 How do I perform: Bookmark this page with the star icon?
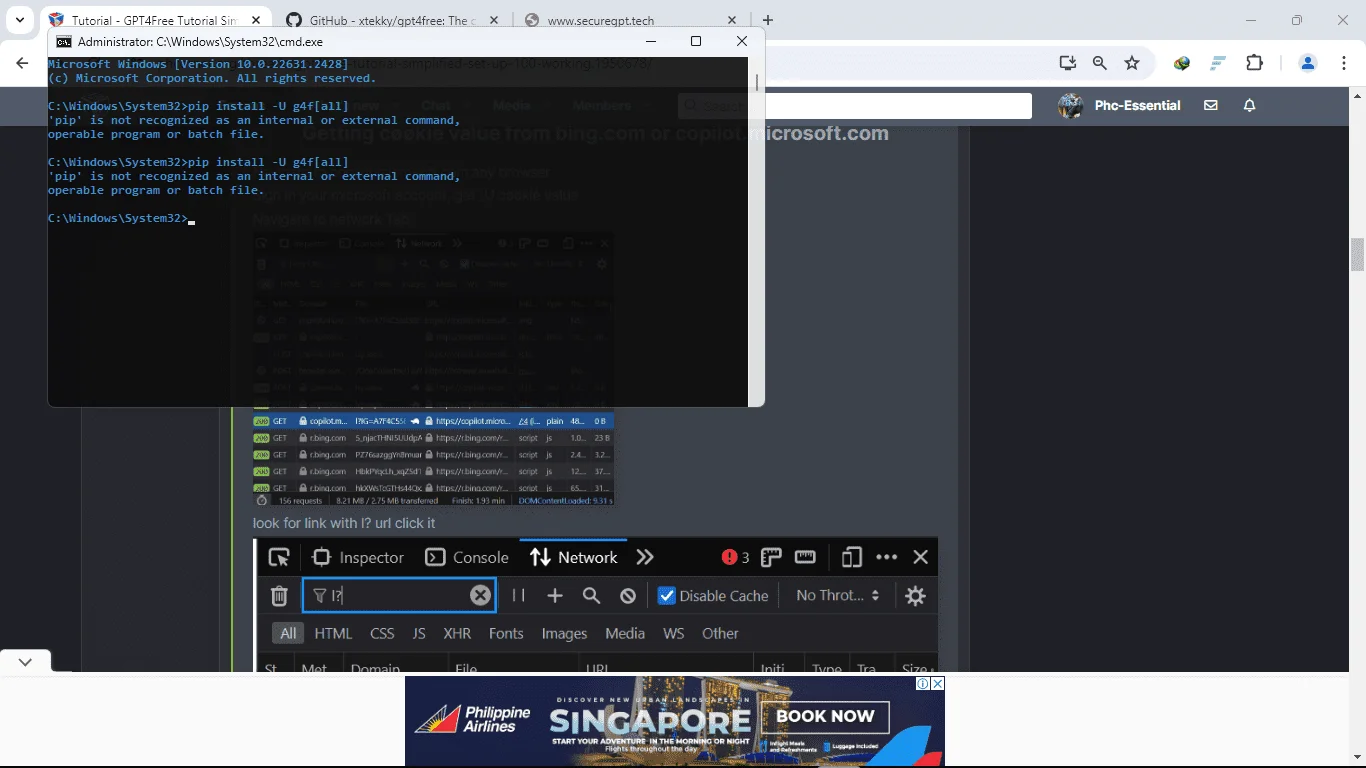tap(1132, 63)
